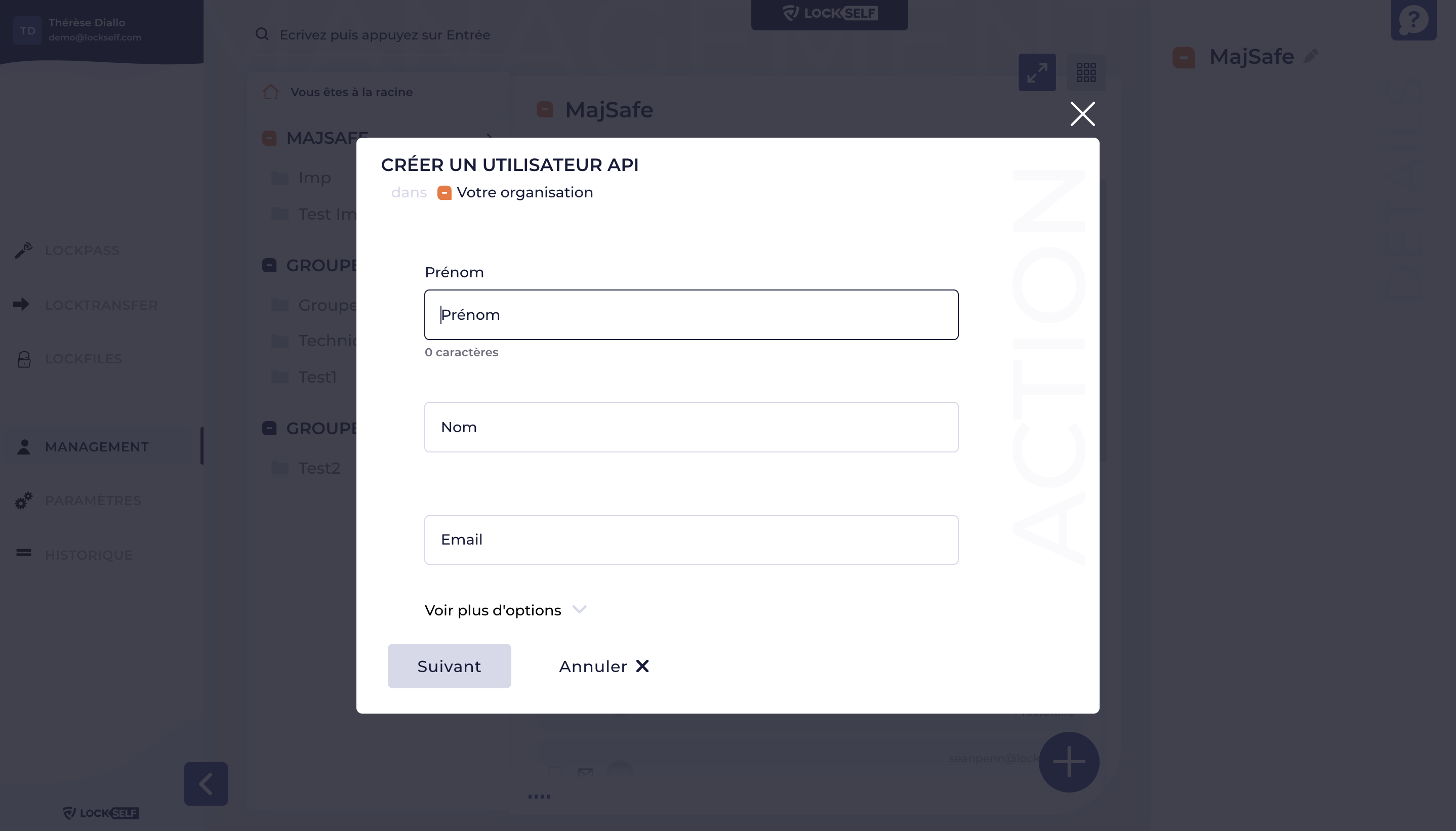Click the Suivant button

(x=449, y=666)
